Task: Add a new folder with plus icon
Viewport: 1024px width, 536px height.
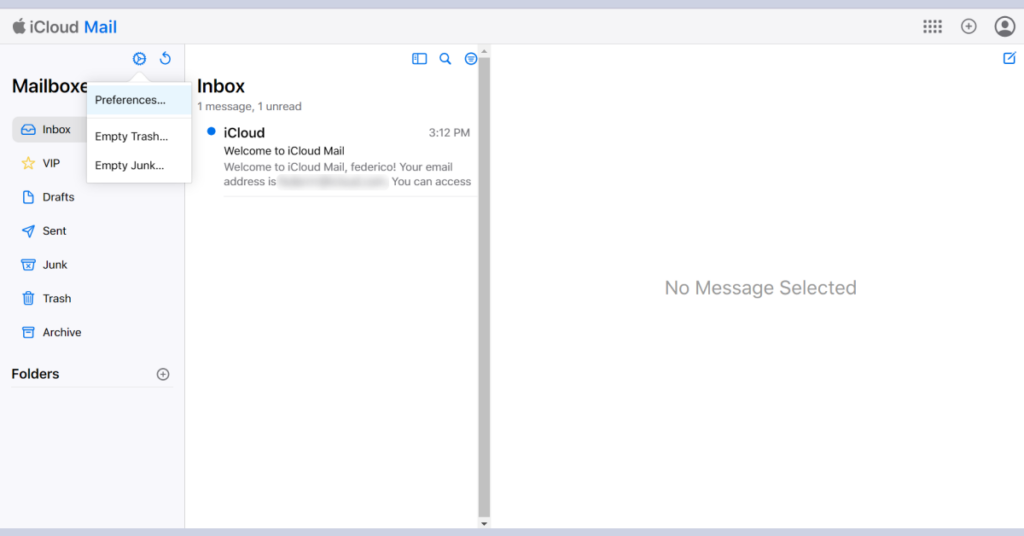Action: coord(163,374)
